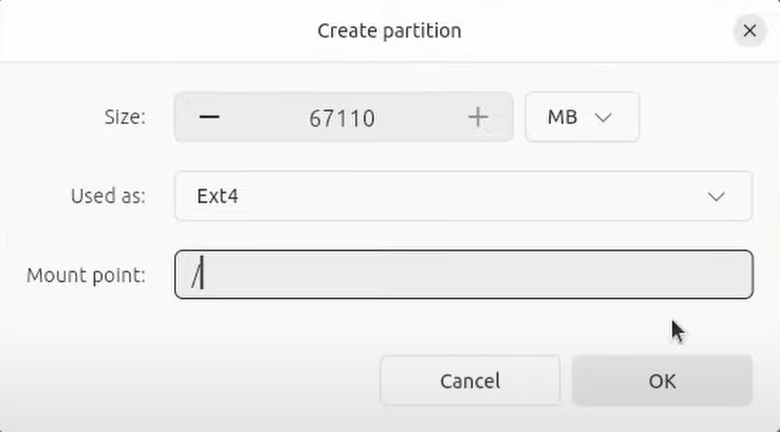The image size is (780, 432).
Task: Decrease partition size with minus button
Action: [x=209, y=117]
